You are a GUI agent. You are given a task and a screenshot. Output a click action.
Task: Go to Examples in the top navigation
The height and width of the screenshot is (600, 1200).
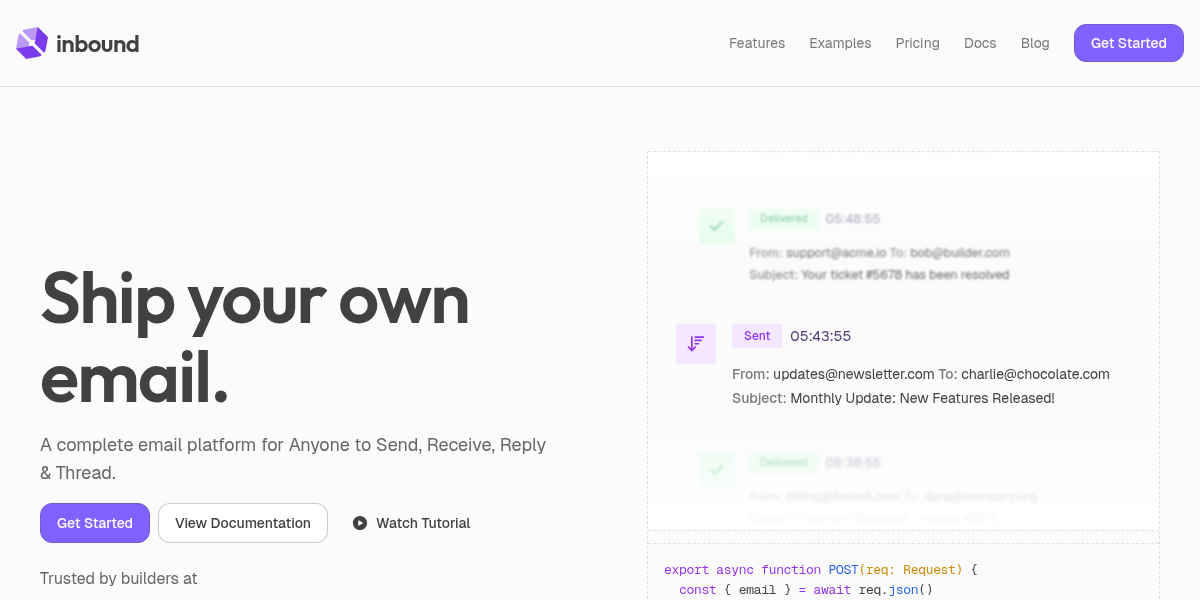point(840,43)
